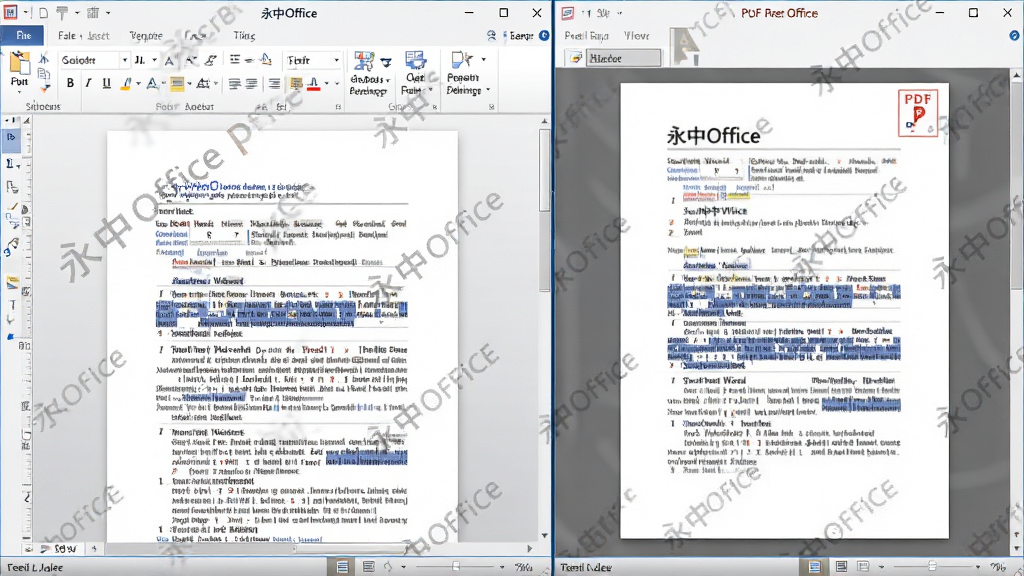Expand the yellow shading dropdown arrow
Viewport: 1024px width, 576px height.
coord(189,84)
